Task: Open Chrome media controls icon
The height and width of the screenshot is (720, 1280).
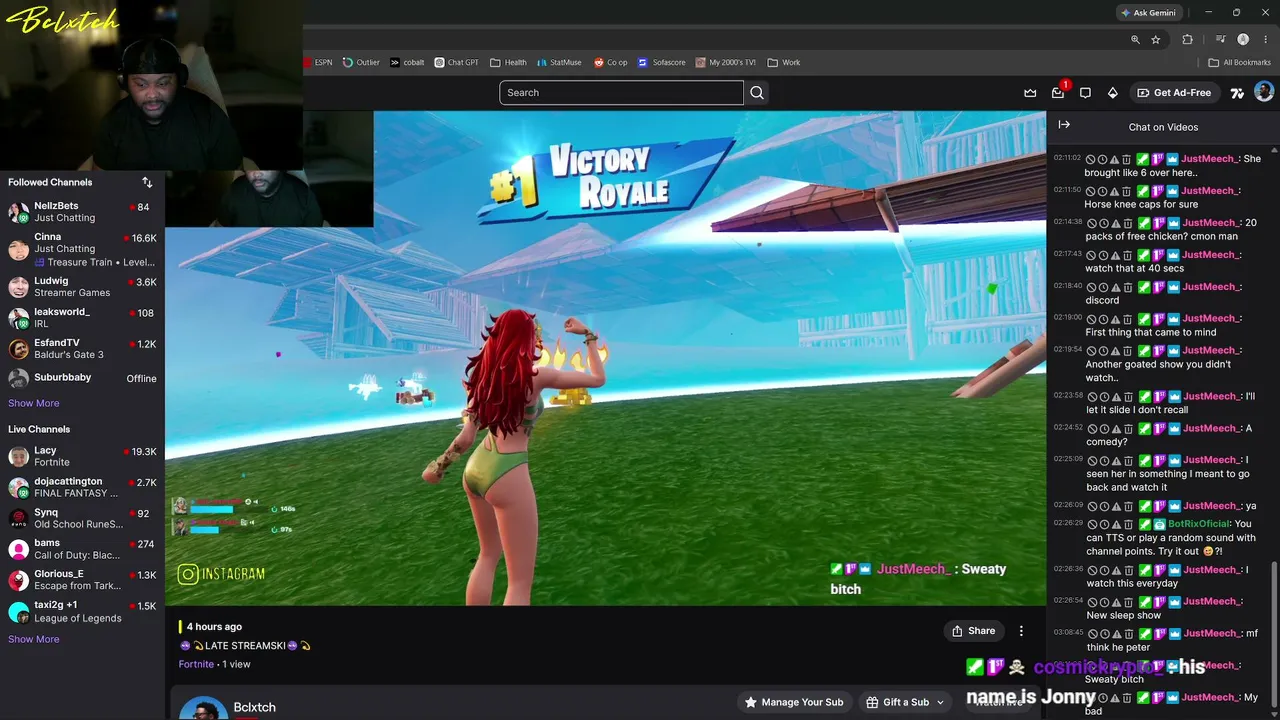Action: point(1221,40)
